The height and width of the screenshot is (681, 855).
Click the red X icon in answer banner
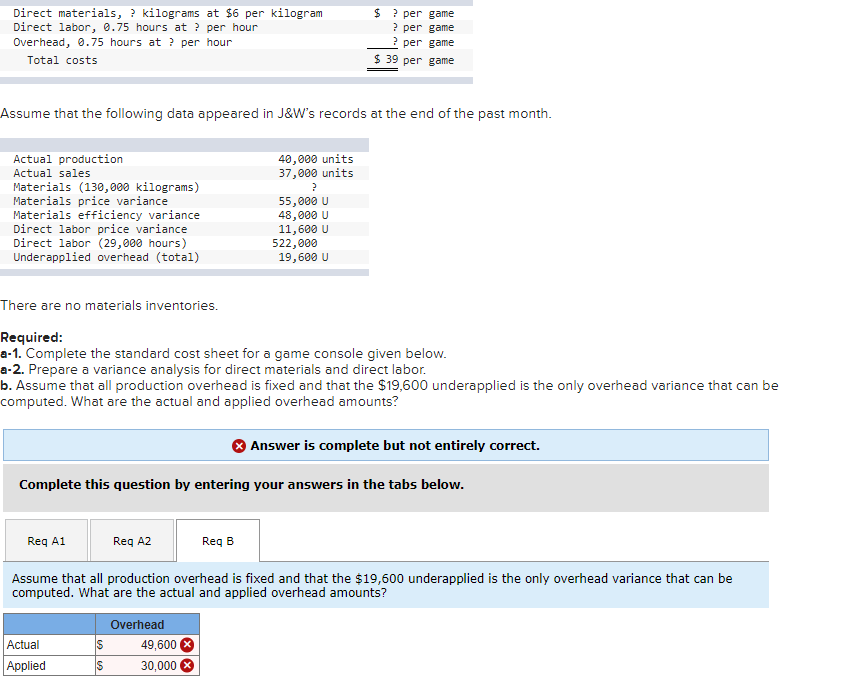pos(239,446)
